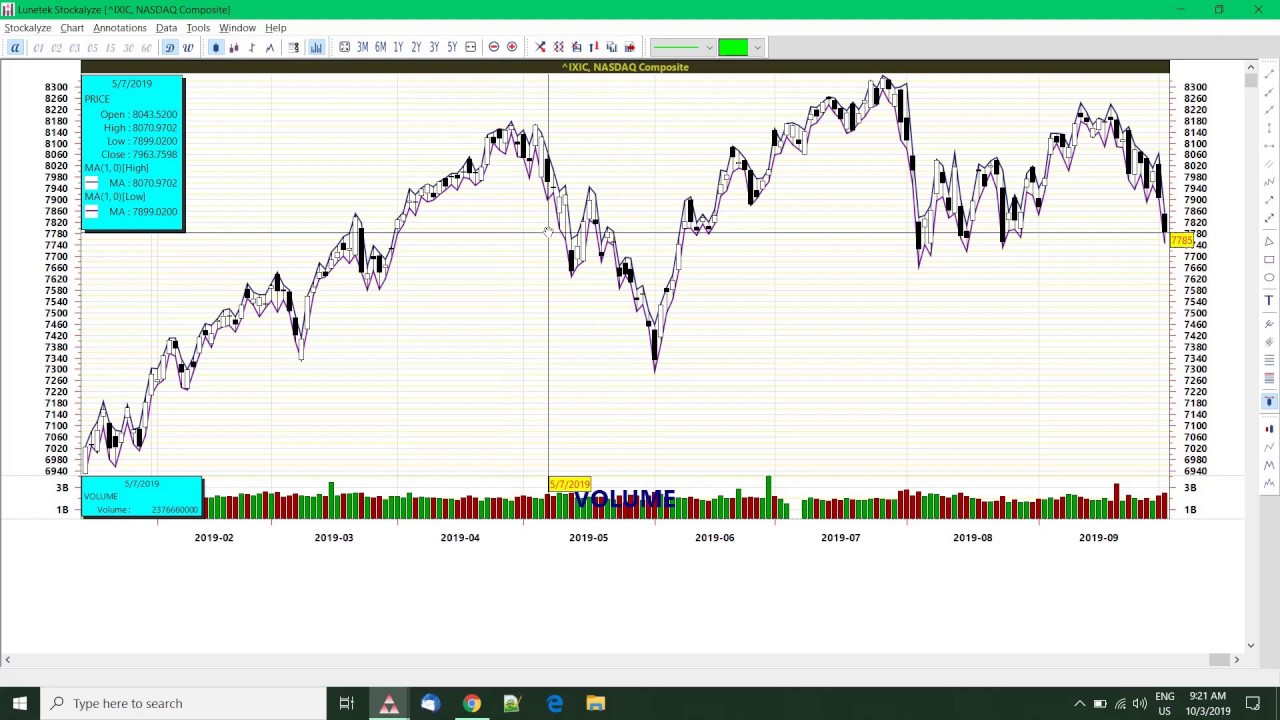Screen dimensions: 1280x720
Task: Set chart range to 2Y
Action: [416, 47]
